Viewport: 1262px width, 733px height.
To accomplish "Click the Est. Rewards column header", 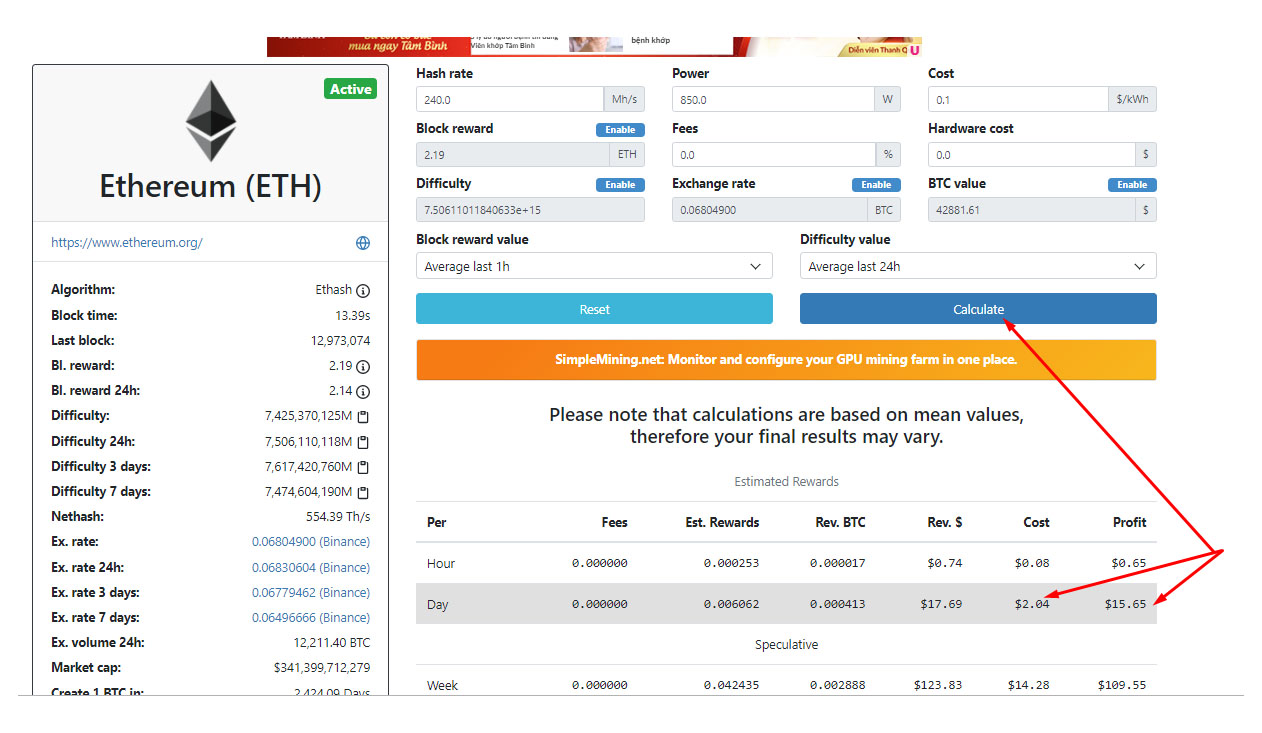I will click(722, 522).
